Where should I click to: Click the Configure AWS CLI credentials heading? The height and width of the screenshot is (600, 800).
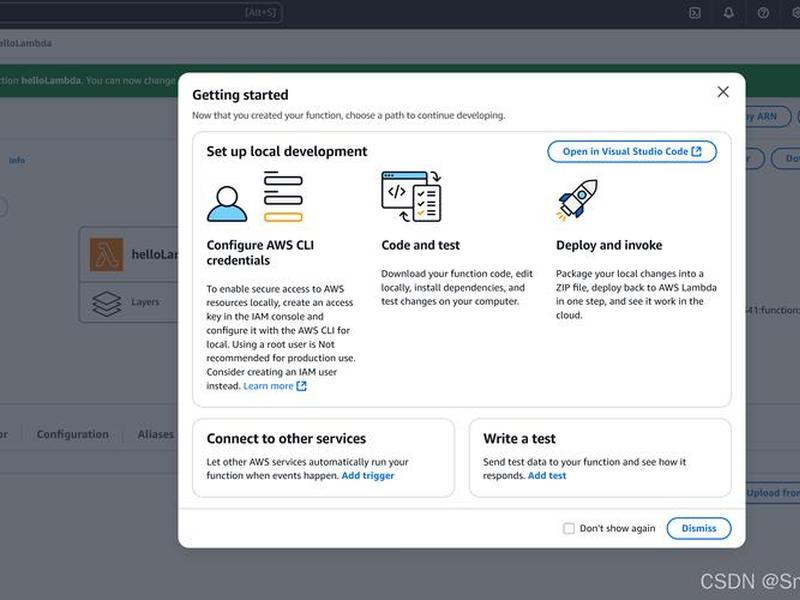(260, 253)
